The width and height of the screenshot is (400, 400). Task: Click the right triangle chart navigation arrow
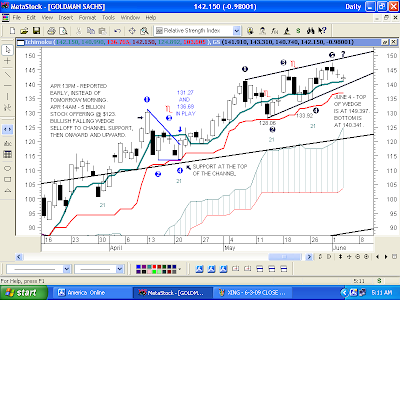click(x=386, y=257)
